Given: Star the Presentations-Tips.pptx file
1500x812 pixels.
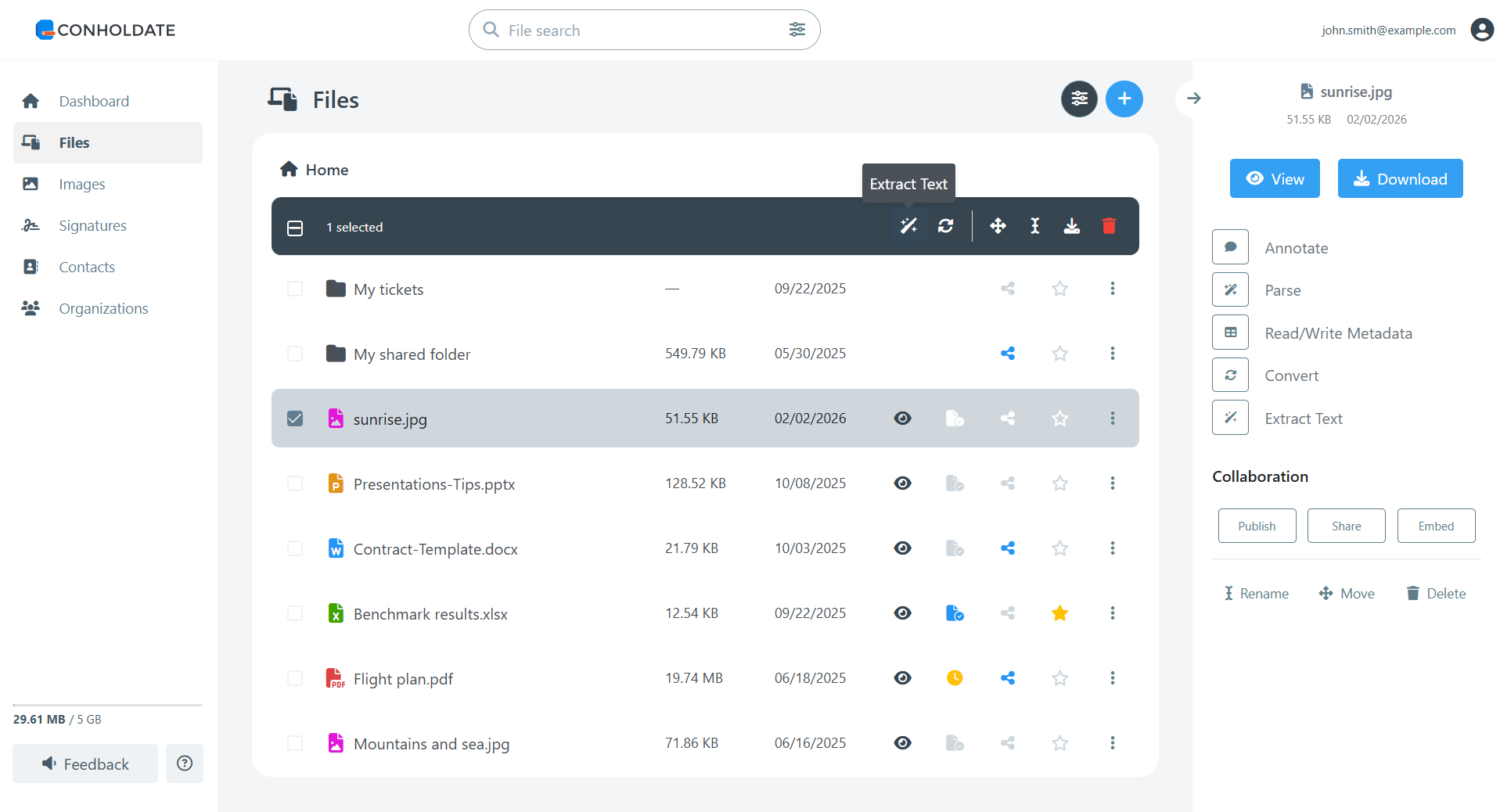Looking at the screenshot, I should coord(1060,483).
